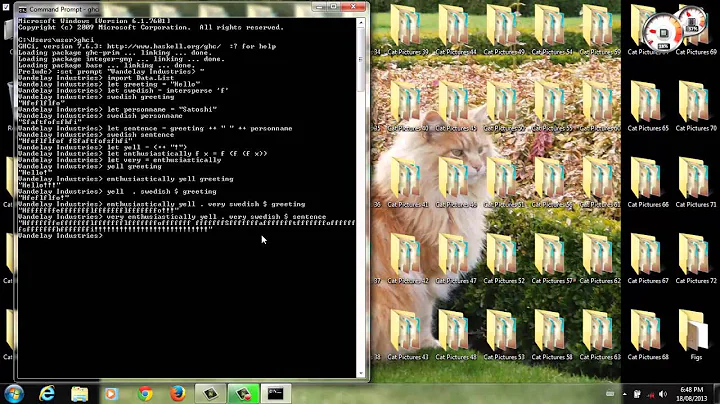Select the Cat Pictures 67 folder
This screenshot has width=720, height=404.
point(647,259)
